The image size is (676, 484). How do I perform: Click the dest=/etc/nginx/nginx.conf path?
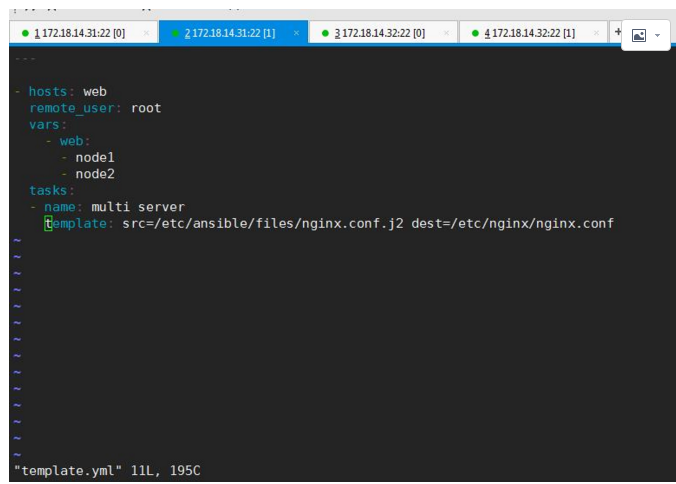[513, 223]
